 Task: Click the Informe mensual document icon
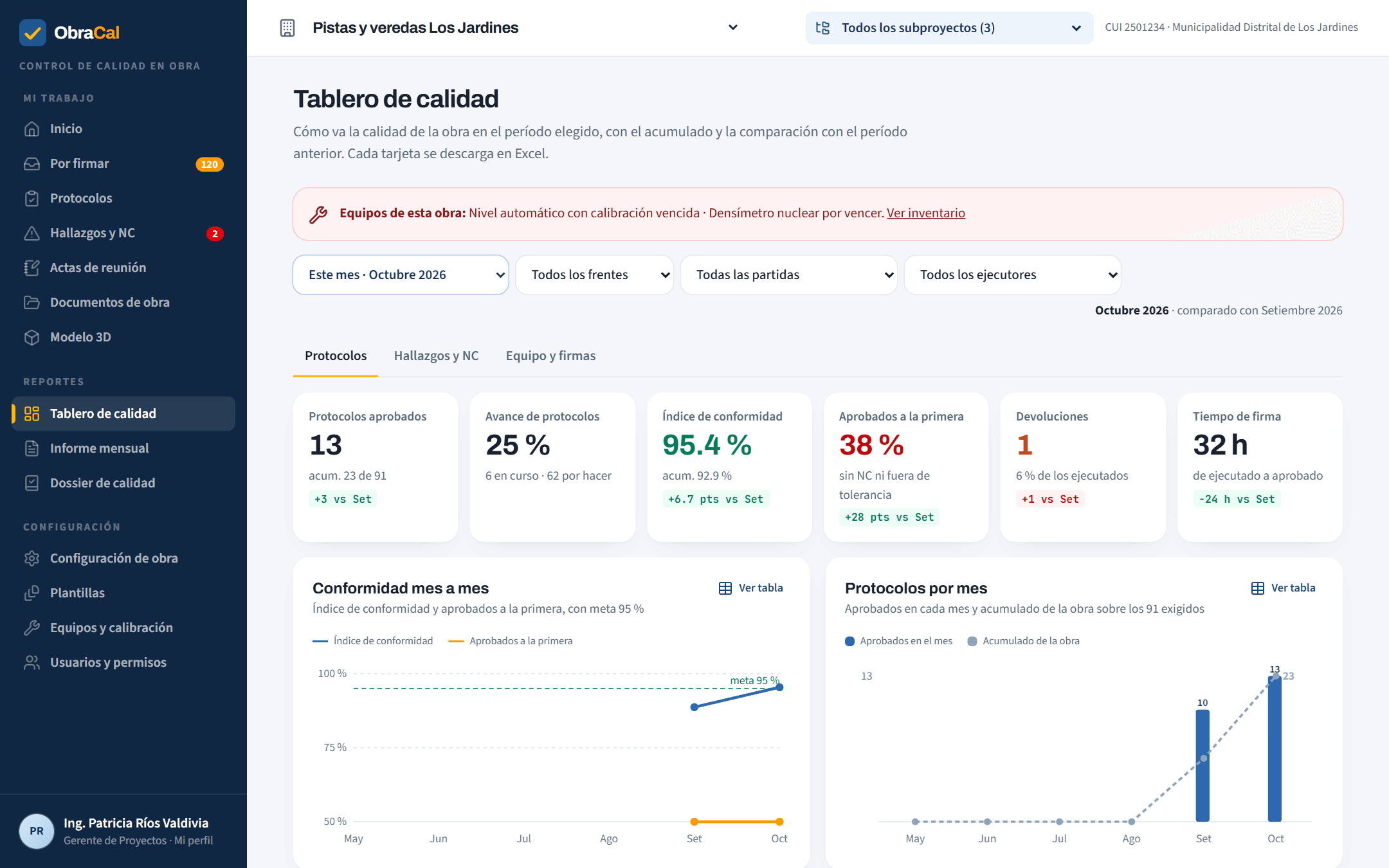32,449
